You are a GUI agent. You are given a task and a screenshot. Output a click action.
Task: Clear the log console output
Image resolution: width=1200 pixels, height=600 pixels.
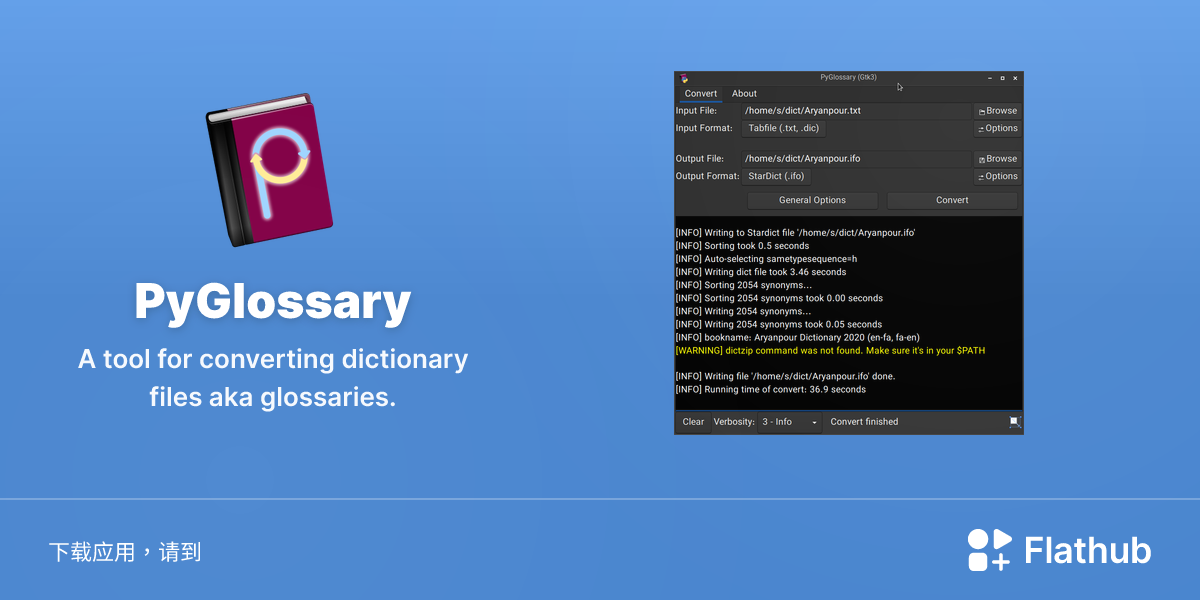[x=693, y=422]
